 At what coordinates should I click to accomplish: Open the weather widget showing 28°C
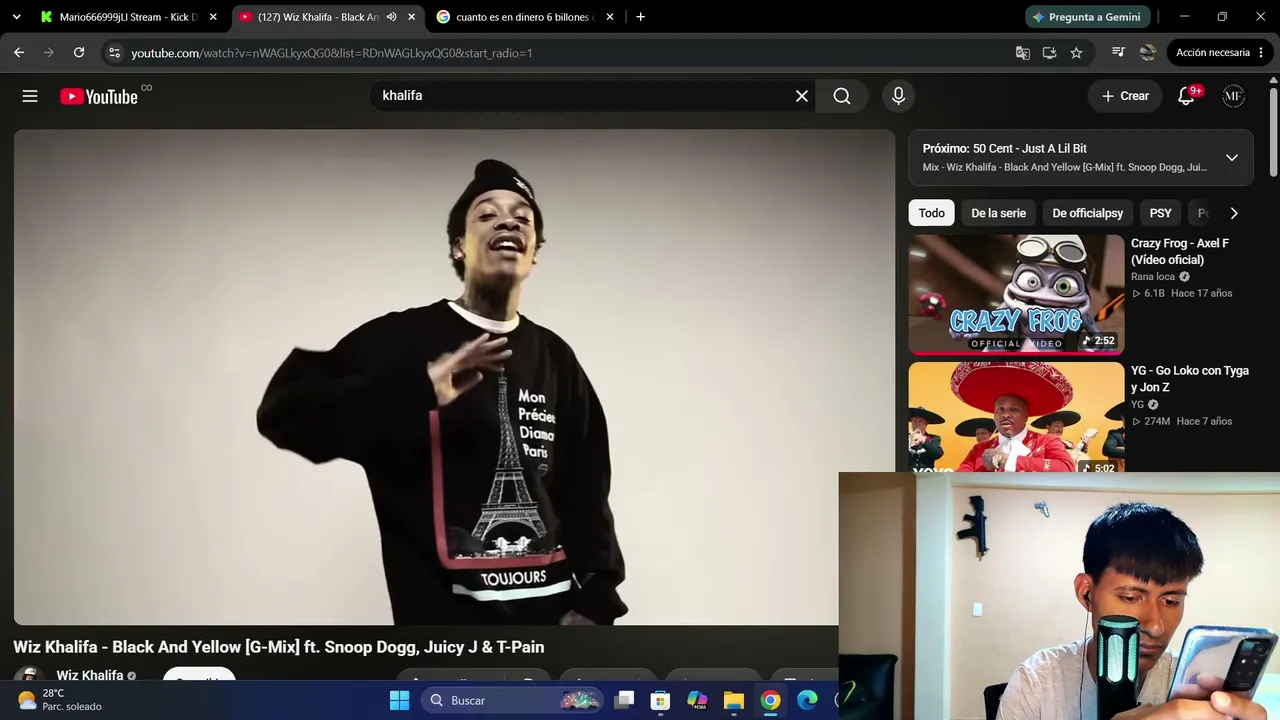(60, 700)
